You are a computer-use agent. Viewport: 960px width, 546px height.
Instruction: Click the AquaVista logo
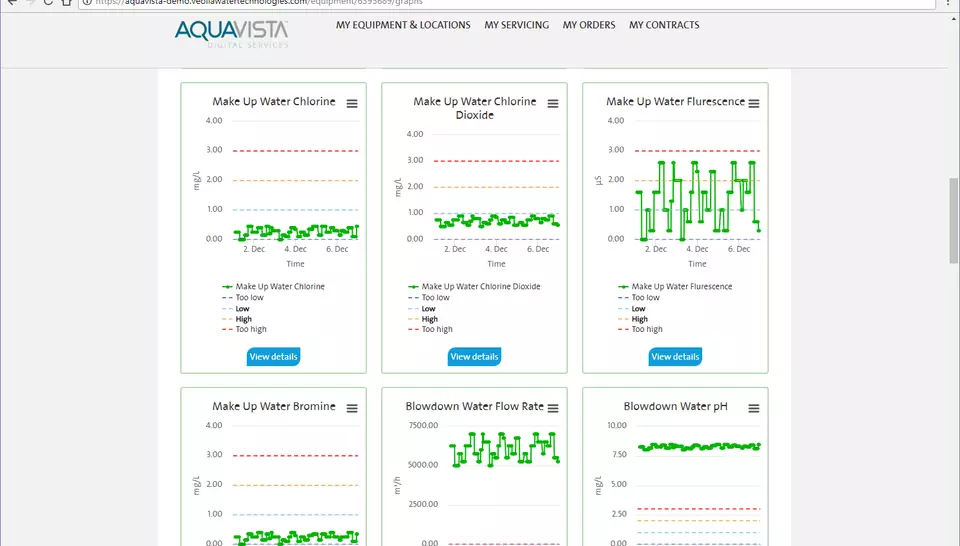tap(231, 34)
